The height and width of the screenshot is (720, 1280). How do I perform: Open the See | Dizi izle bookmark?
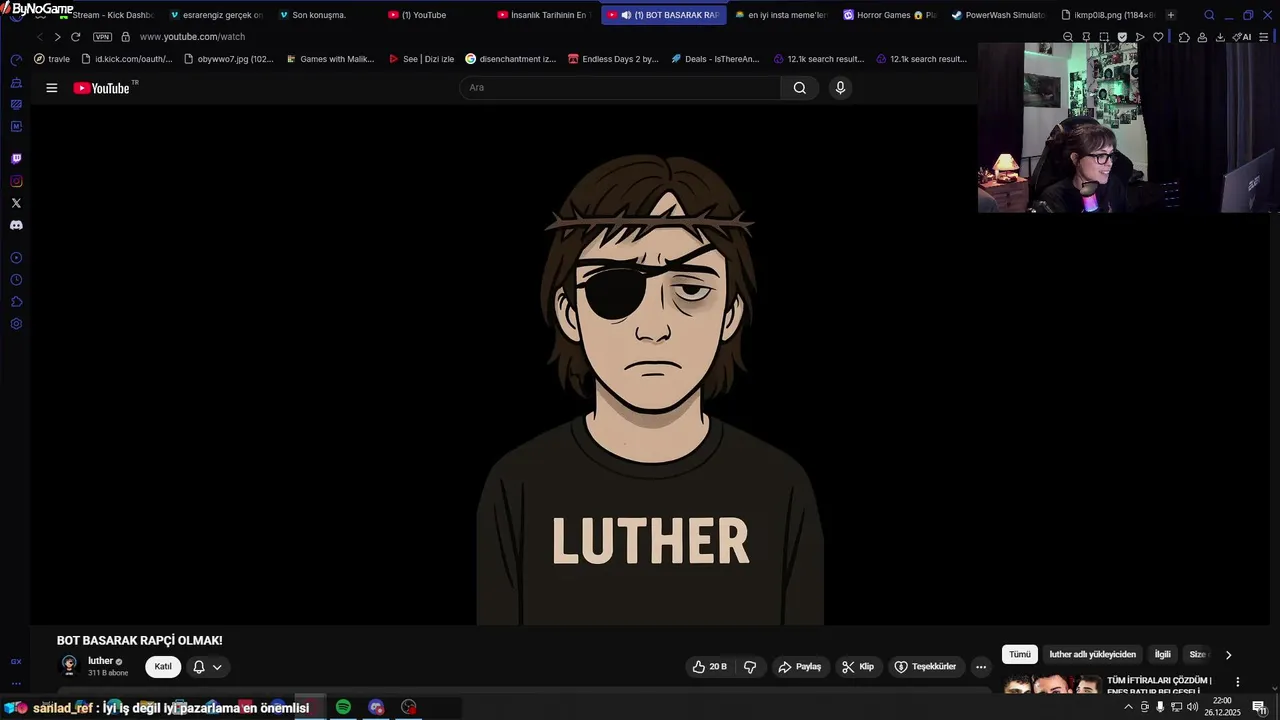click(421, 59)
